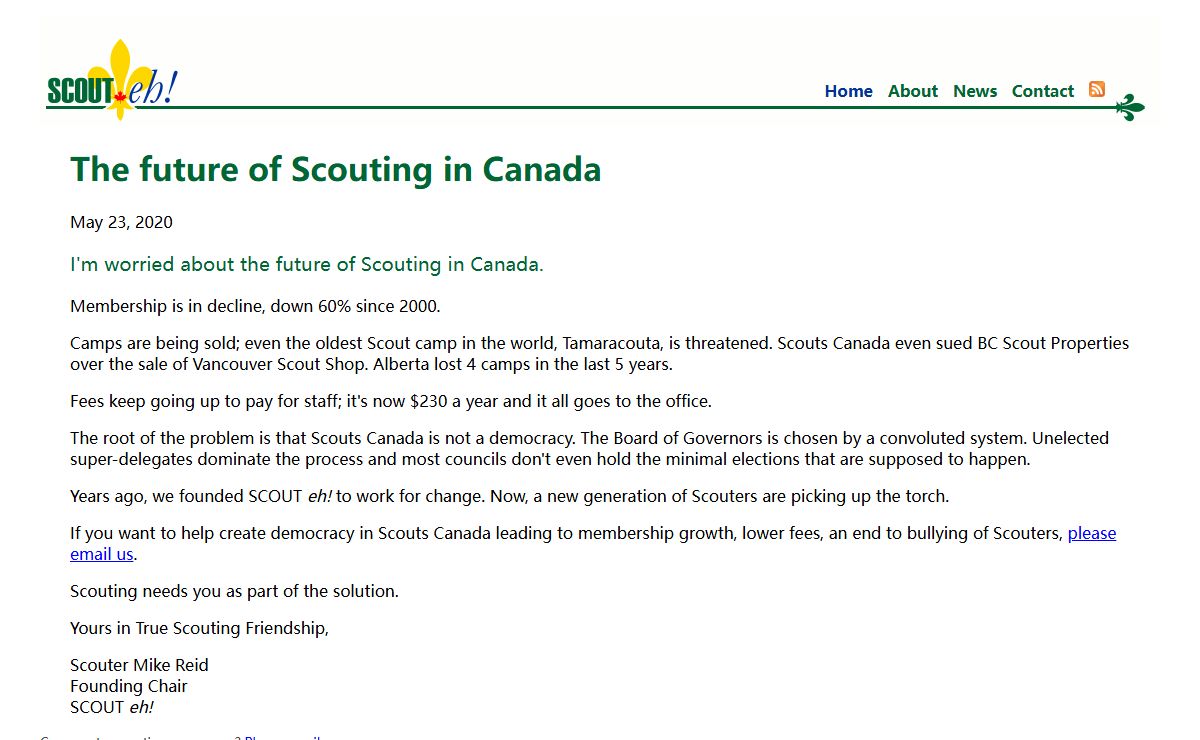
Task: Navigate to the News section
Action: coord(974,91)
